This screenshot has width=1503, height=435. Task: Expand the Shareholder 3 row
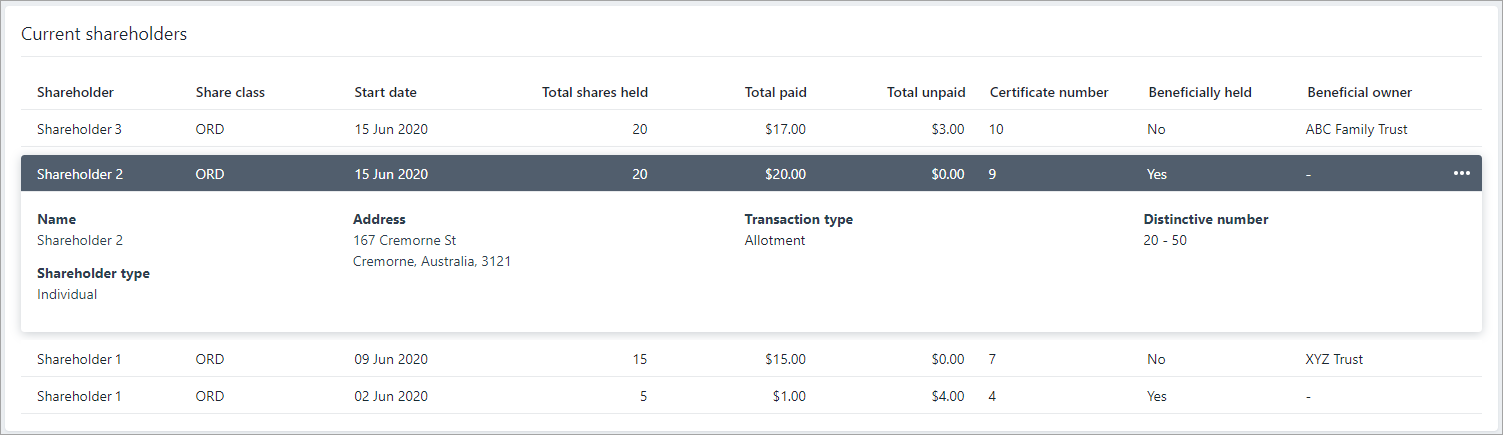pos(80,129)
